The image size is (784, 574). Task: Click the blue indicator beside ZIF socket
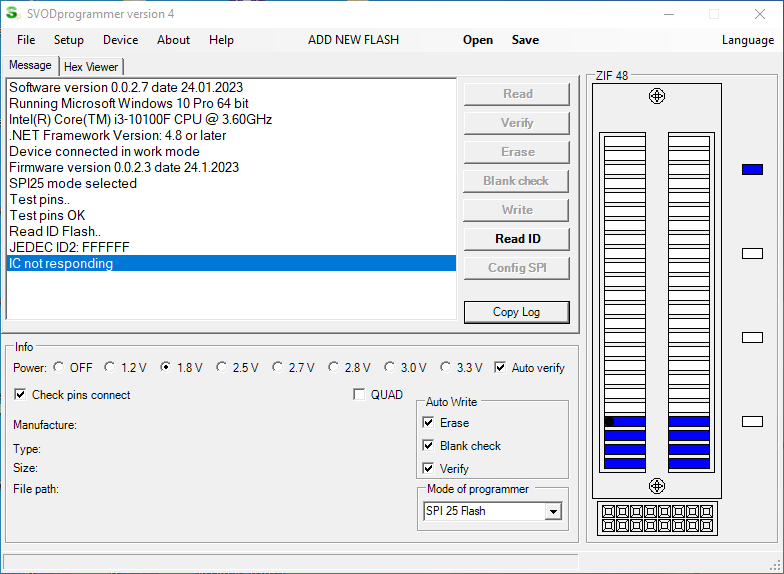(x=752, y=170)
